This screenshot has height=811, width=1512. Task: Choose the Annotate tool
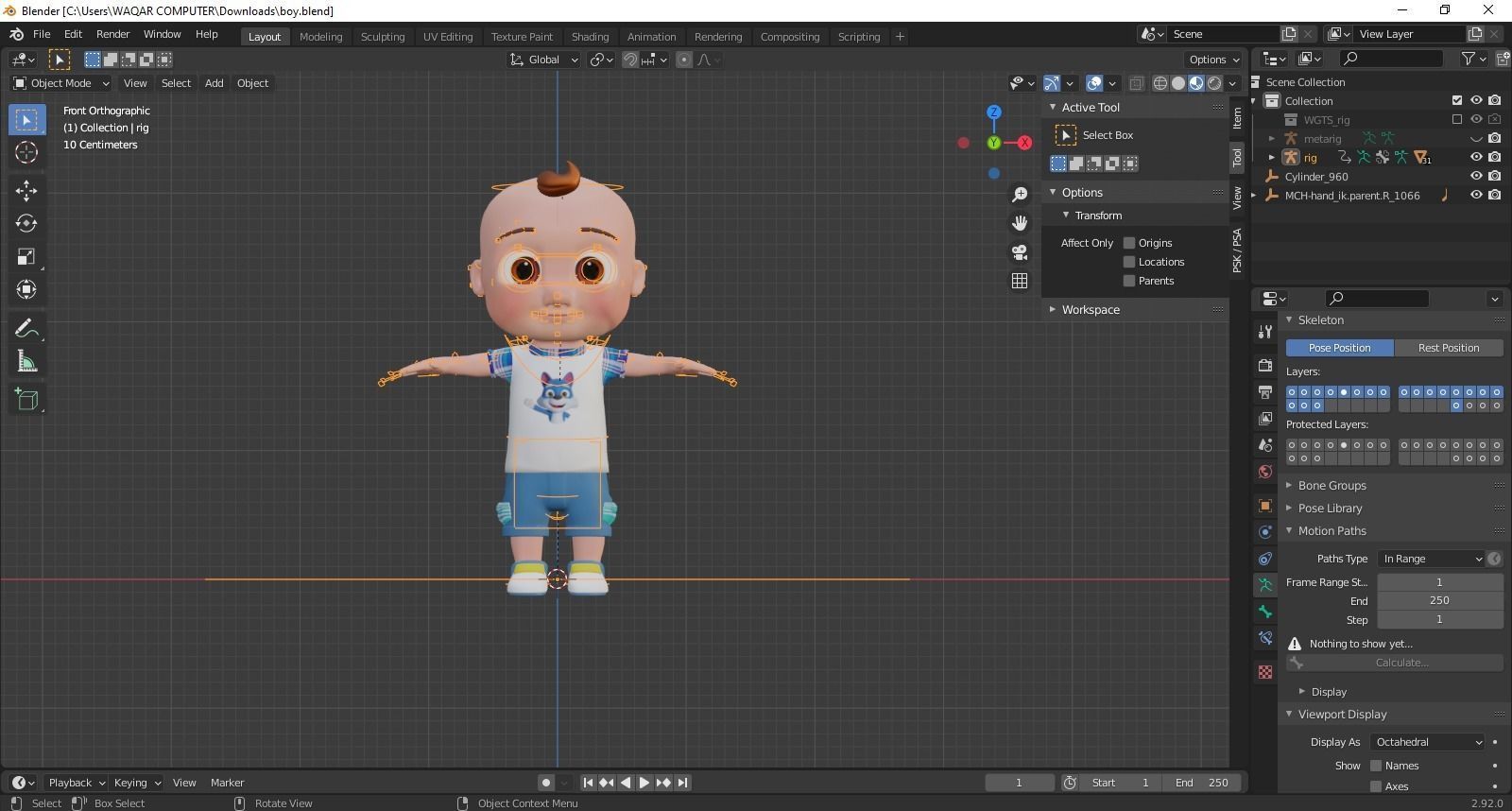(26, 328)
